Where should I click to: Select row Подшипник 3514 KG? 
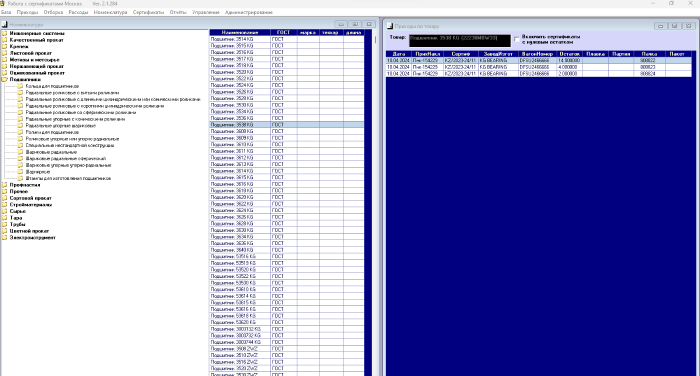pos(286,39)
